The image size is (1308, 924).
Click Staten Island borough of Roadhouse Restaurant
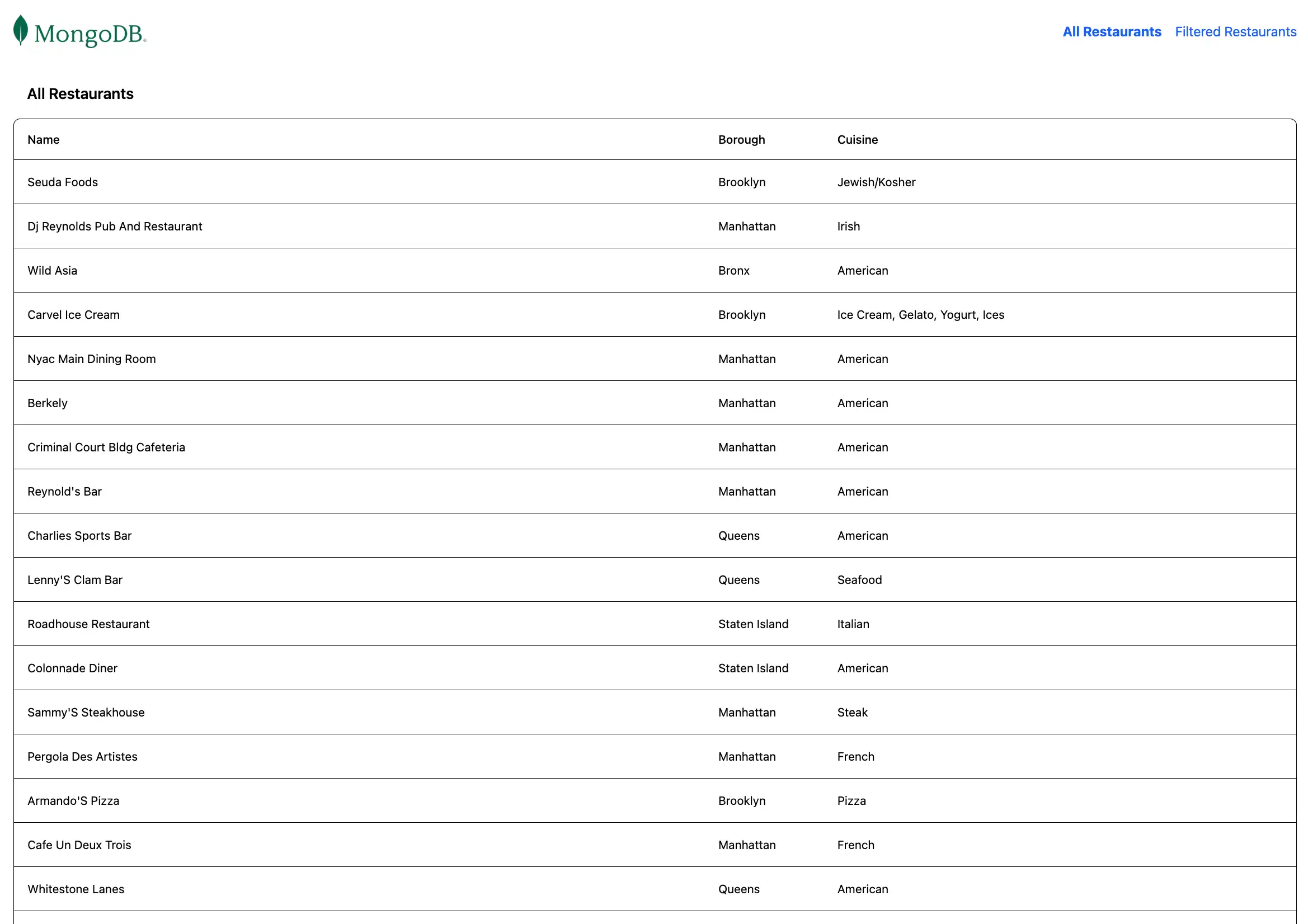click(x=753, y=624)
